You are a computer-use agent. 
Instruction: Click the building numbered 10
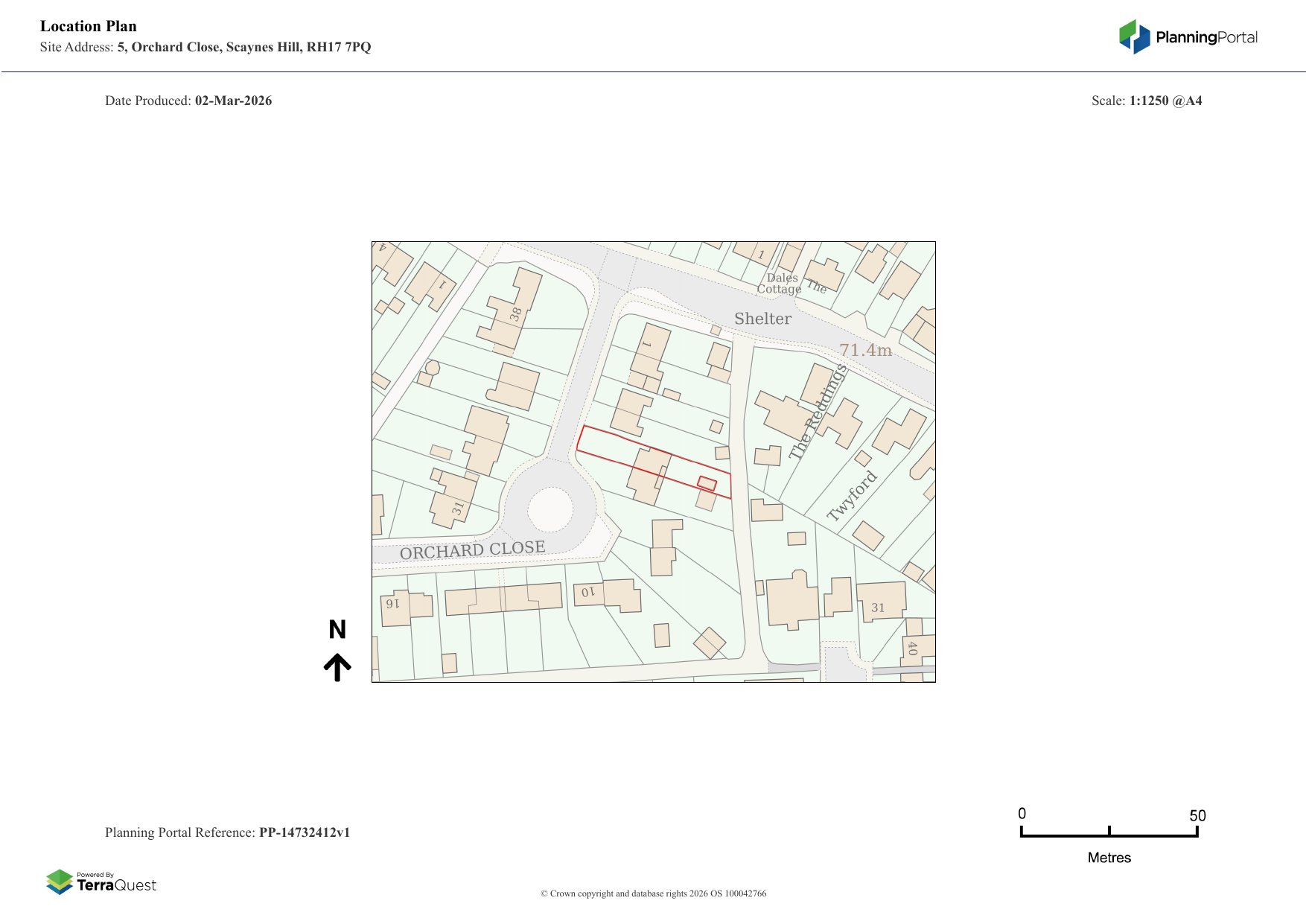tap(588, 593)
